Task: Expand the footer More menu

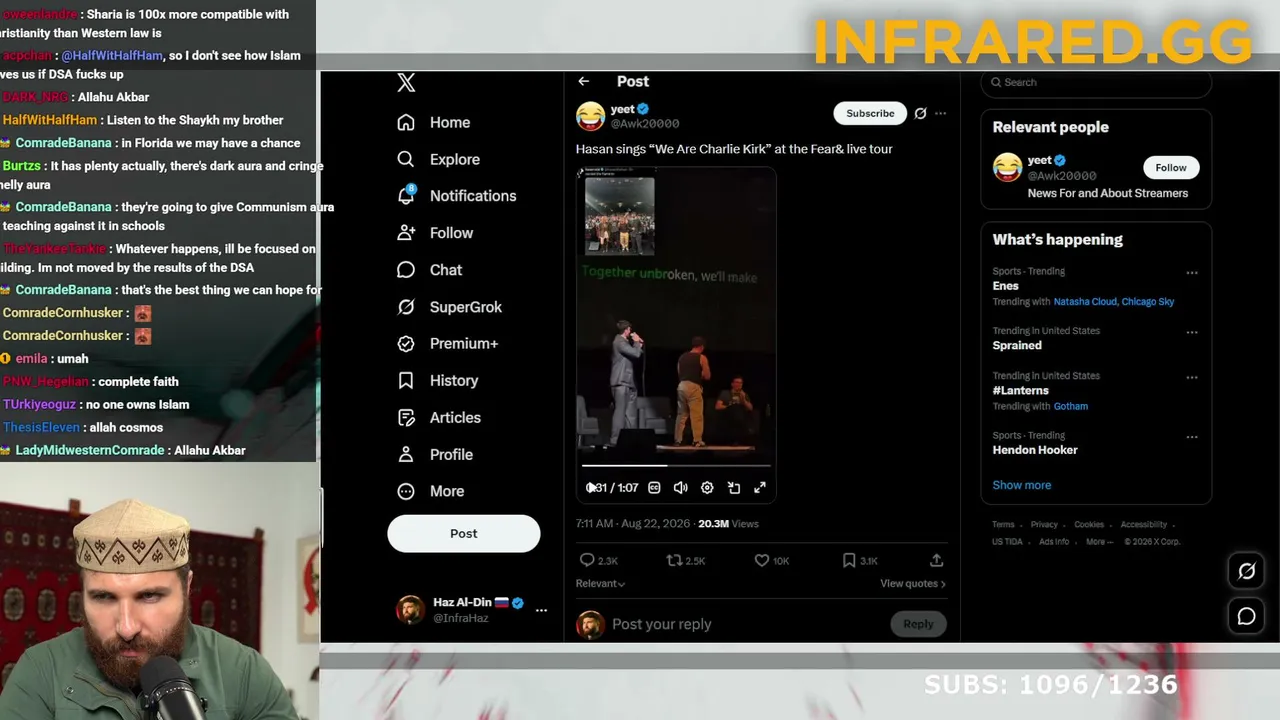Action: [x=1098, y=542]
